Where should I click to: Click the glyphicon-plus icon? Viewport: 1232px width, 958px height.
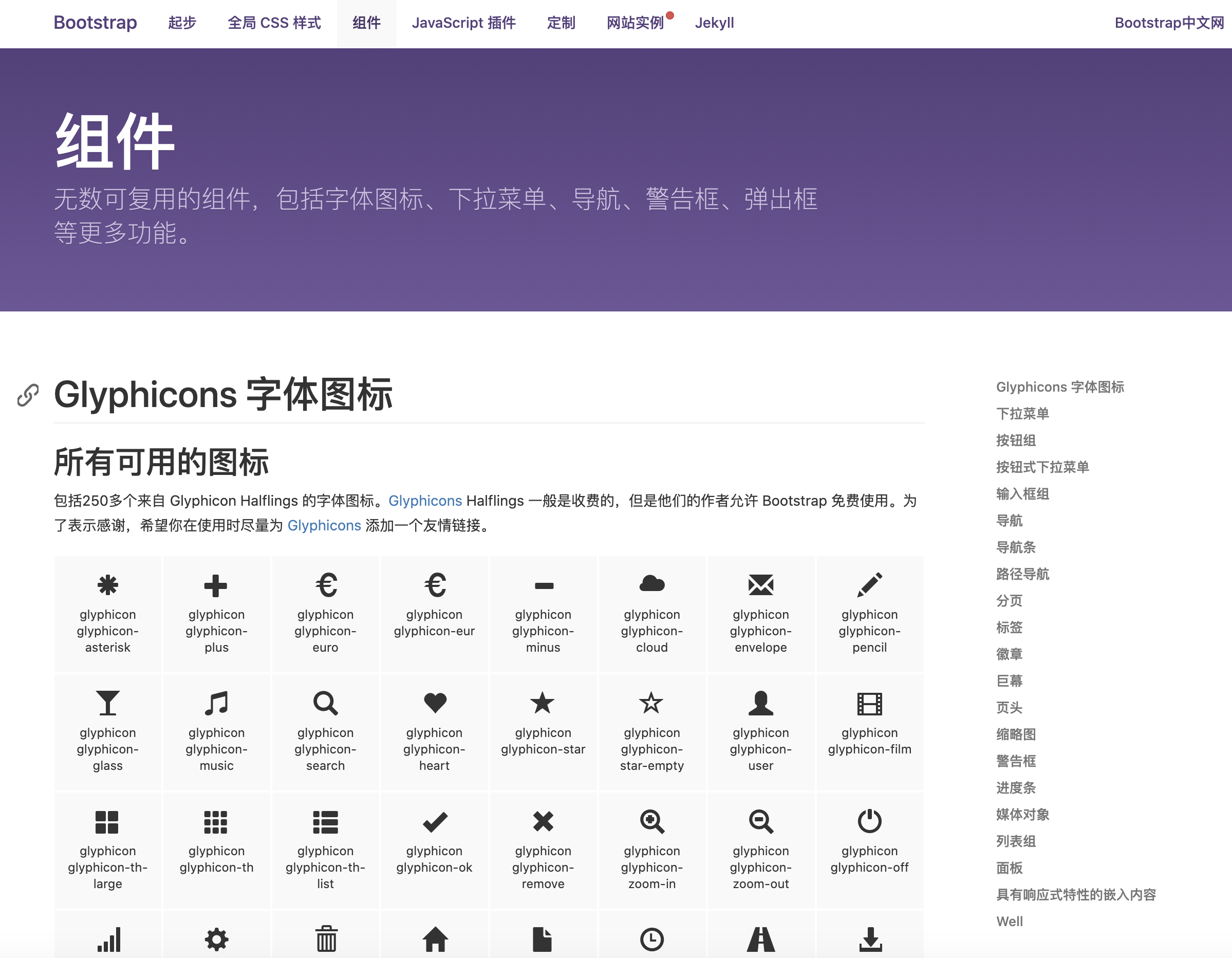tap(215, 585)
